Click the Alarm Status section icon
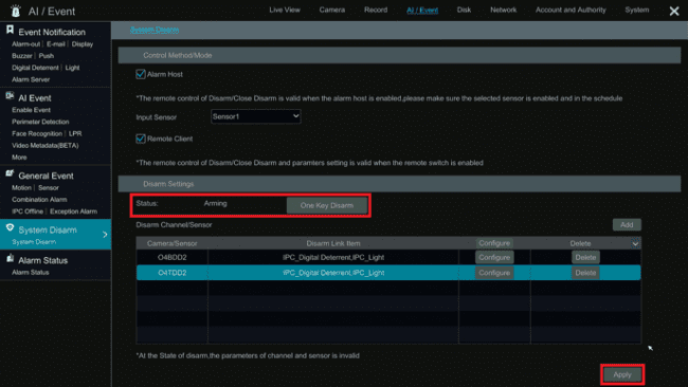Image resolution: width=688 pixels, height=387 pixels. 10,259
